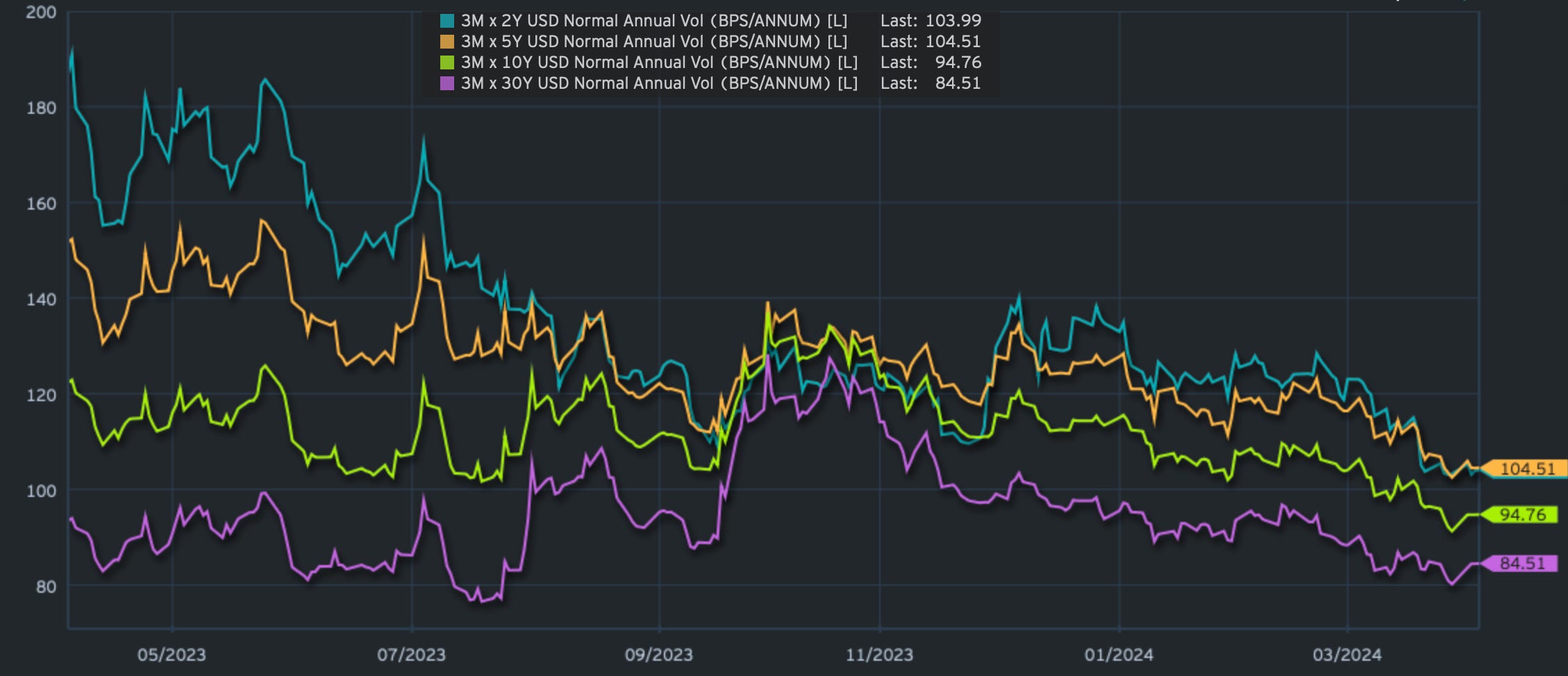Click the teal 3M x 2Y legend swatch
Viewport: 1568px width, 676px height.
(447, 21)
